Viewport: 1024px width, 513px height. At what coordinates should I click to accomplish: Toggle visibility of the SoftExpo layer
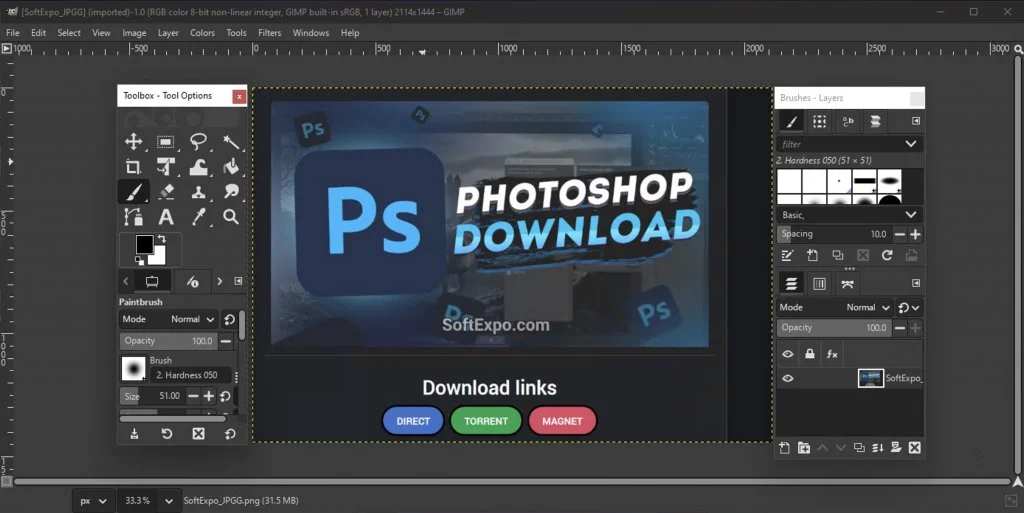tap(788, 379)
